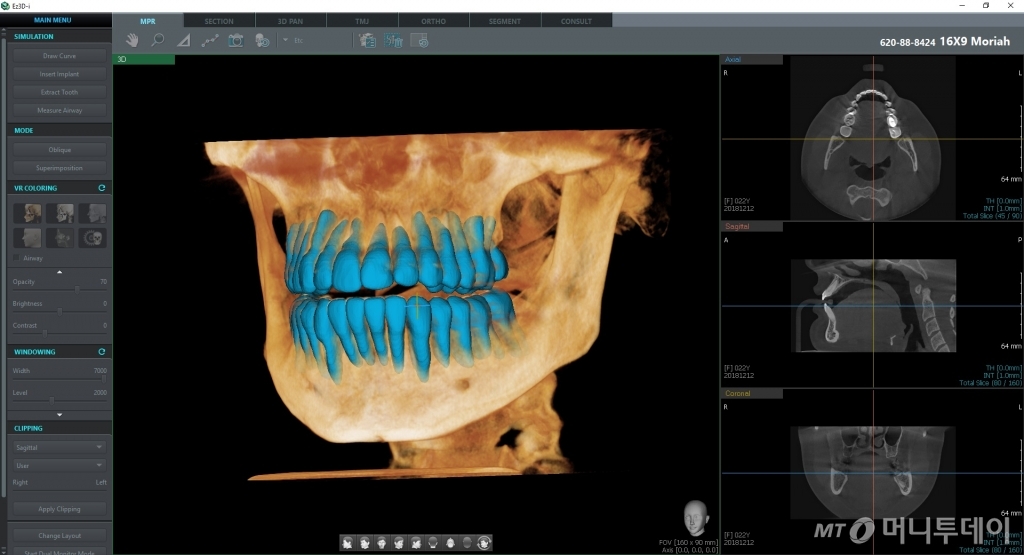Set second head orientation view in bottom bar
The height and width of the screenshot is (555, 1024).
(x=364, y=543)
